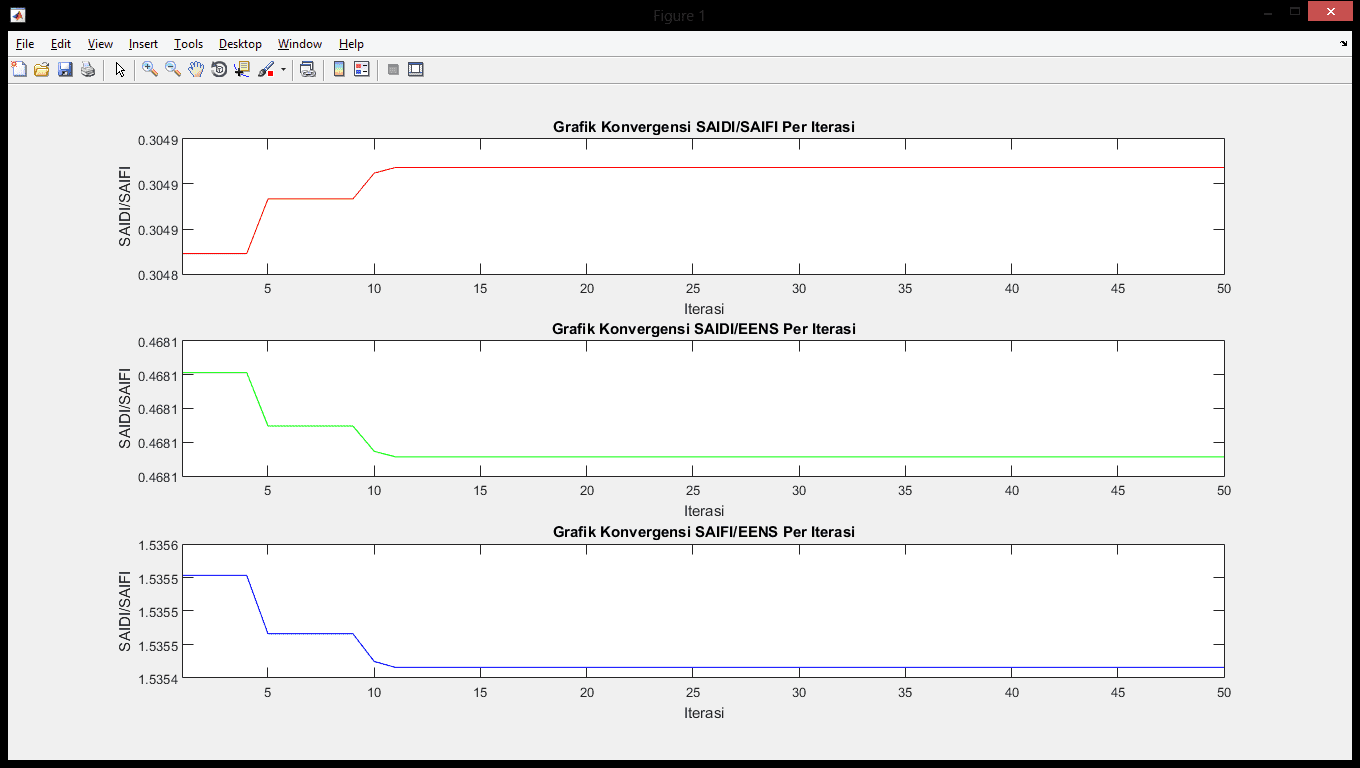Toggle the Data Cursor tool

coord(242,70)
